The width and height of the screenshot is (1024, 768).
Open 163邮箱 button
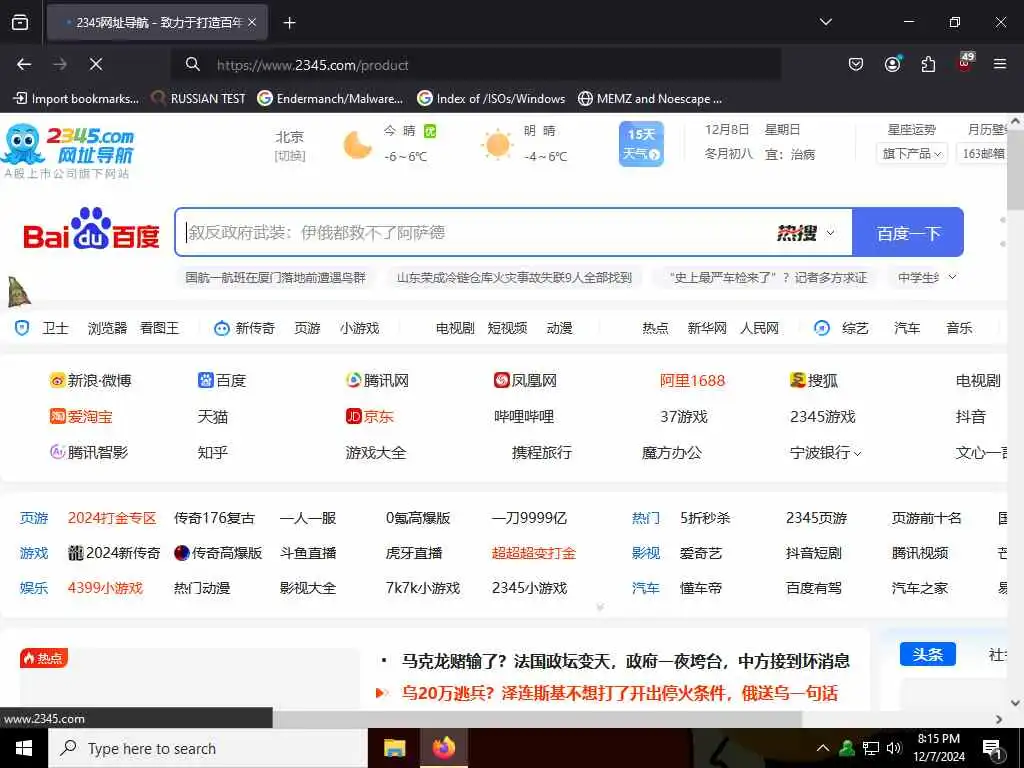[982, 153]
